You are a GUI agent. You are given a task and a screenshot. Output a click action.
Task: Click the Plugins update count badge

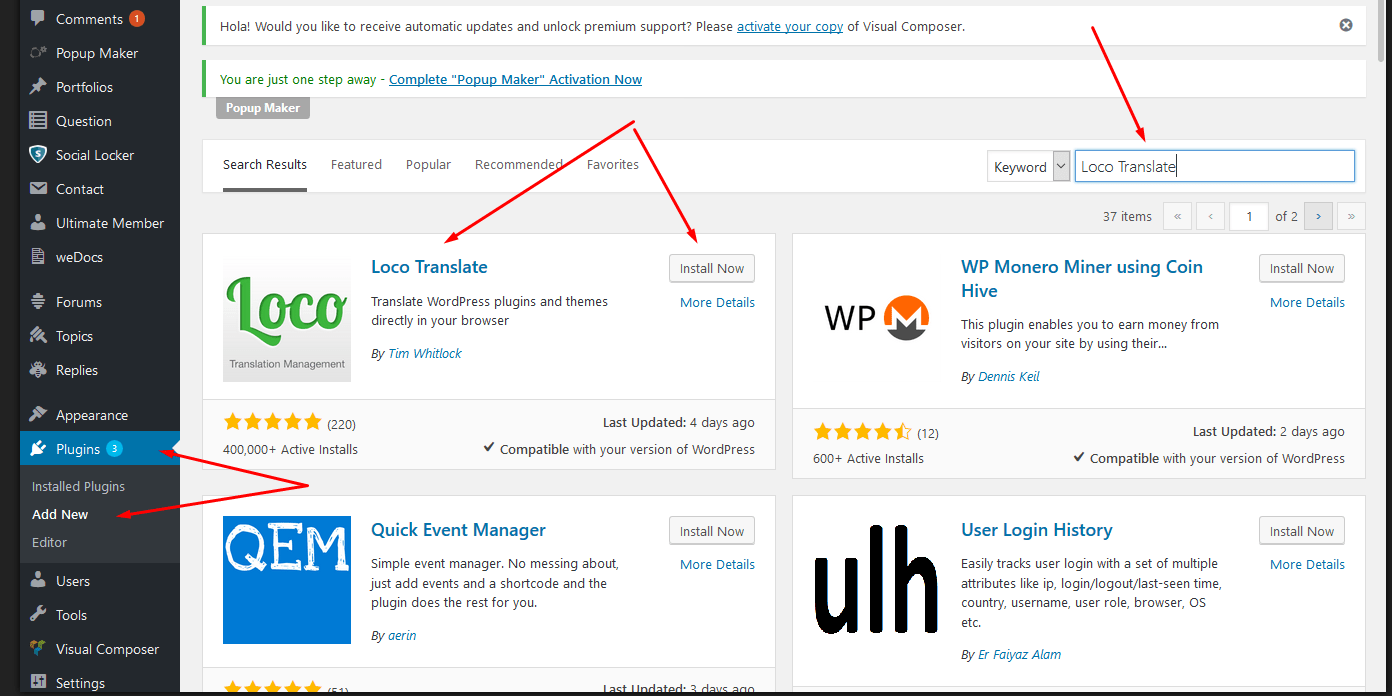pos(115,448)
